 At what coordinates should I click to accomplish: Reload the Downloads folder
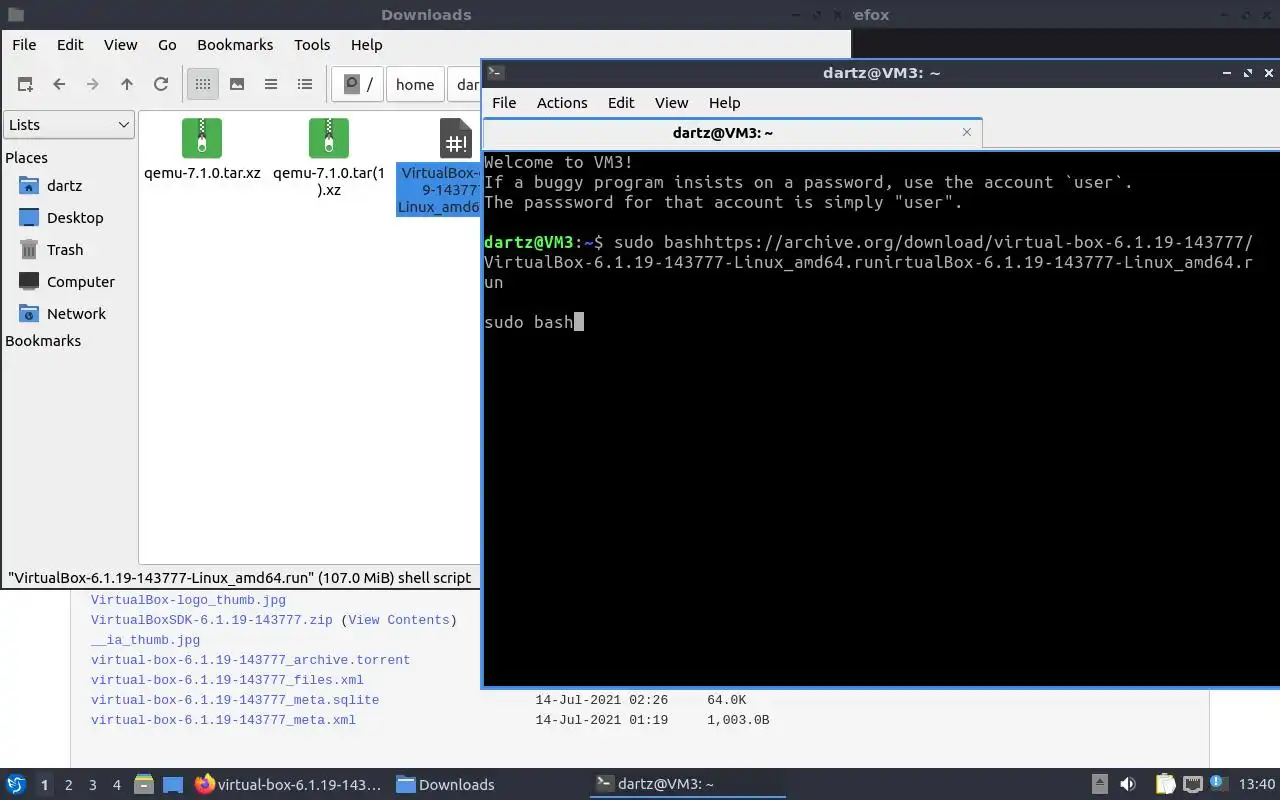[161, 85]
